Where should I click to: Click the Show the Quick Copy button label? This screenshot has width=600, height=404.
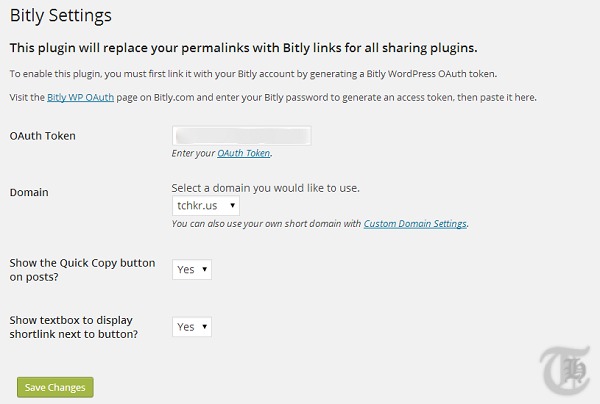82,270
